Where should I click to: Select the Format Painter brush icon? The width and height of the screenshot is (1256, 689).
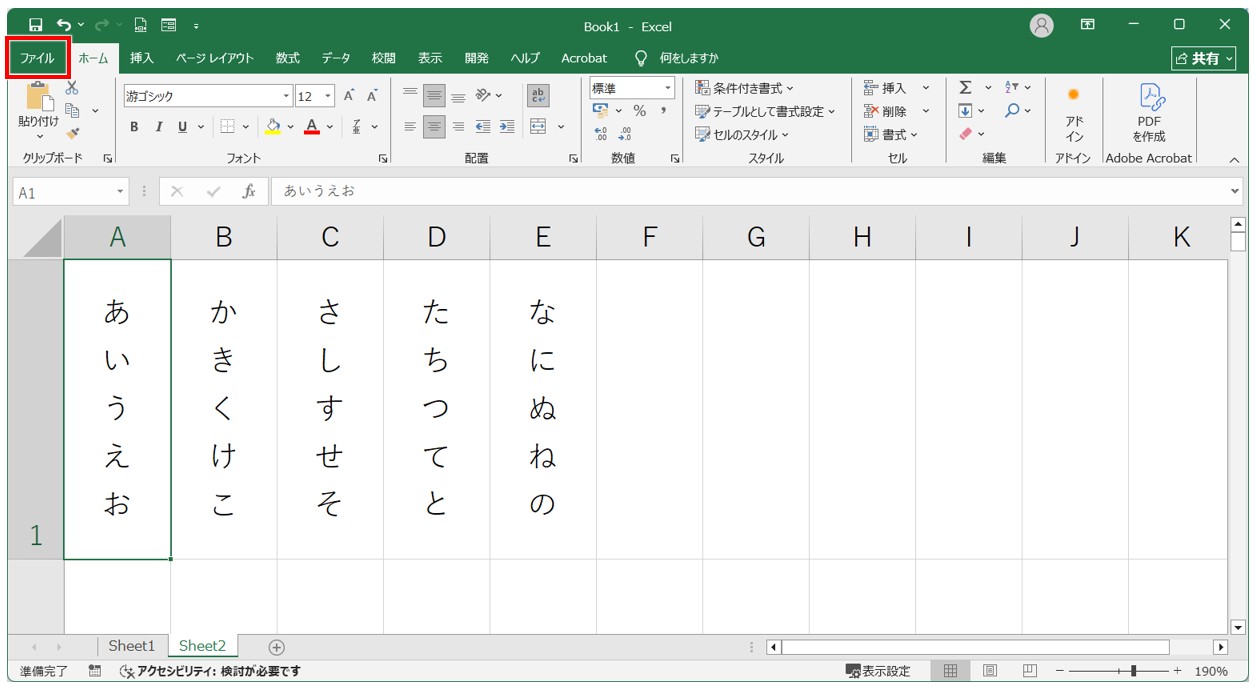tap(72, 132)
